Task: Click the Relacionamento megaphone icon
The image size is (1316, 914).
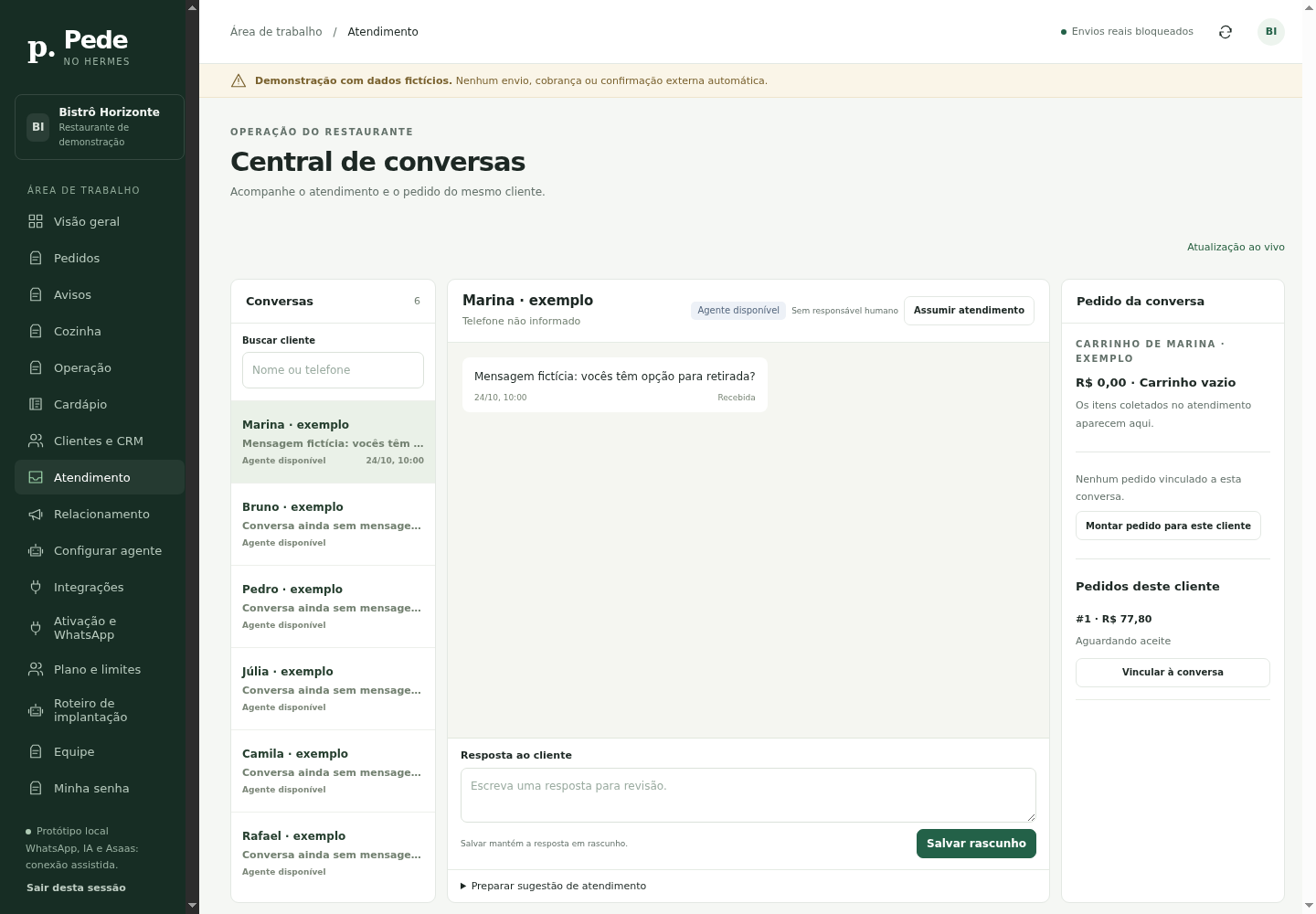Action: click(x=36, y=514)
